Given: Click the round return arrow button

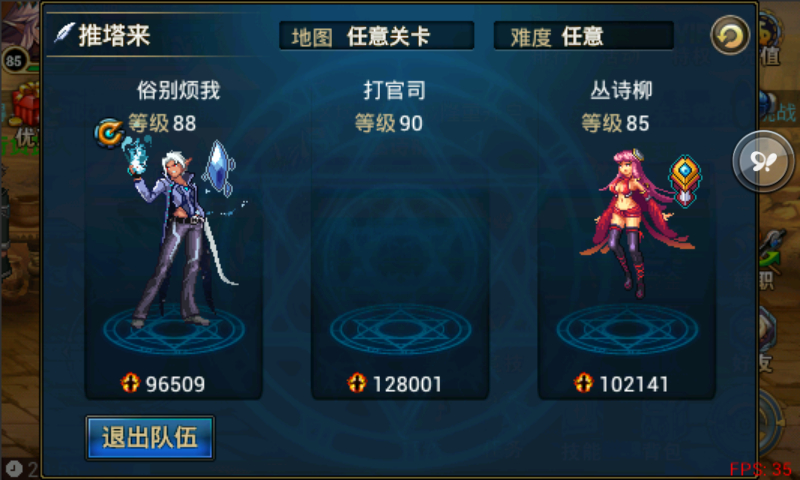Looking at the screenshot, I should click(730, 35).
